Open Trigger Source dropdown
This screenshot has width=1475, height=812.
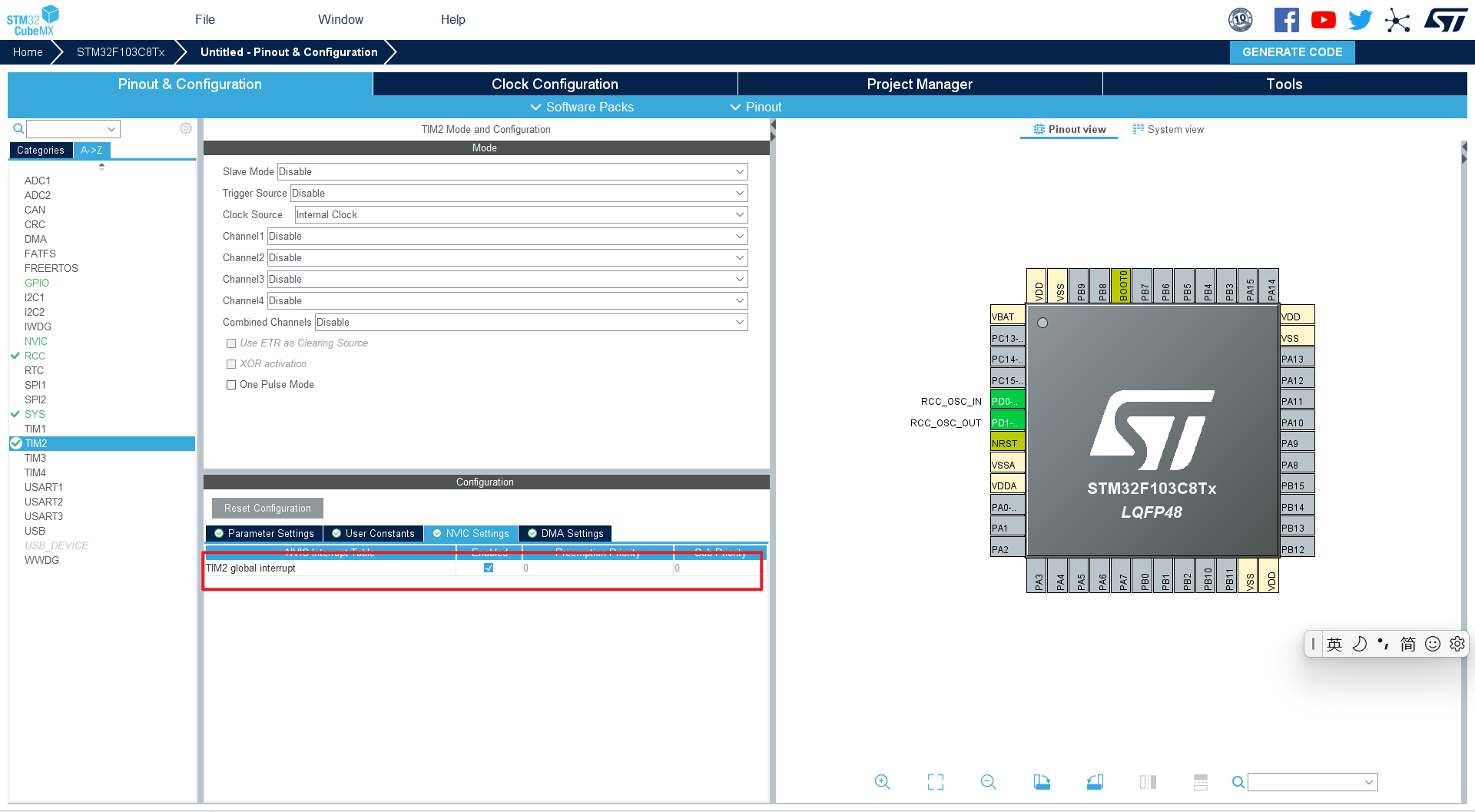(519, 193)
